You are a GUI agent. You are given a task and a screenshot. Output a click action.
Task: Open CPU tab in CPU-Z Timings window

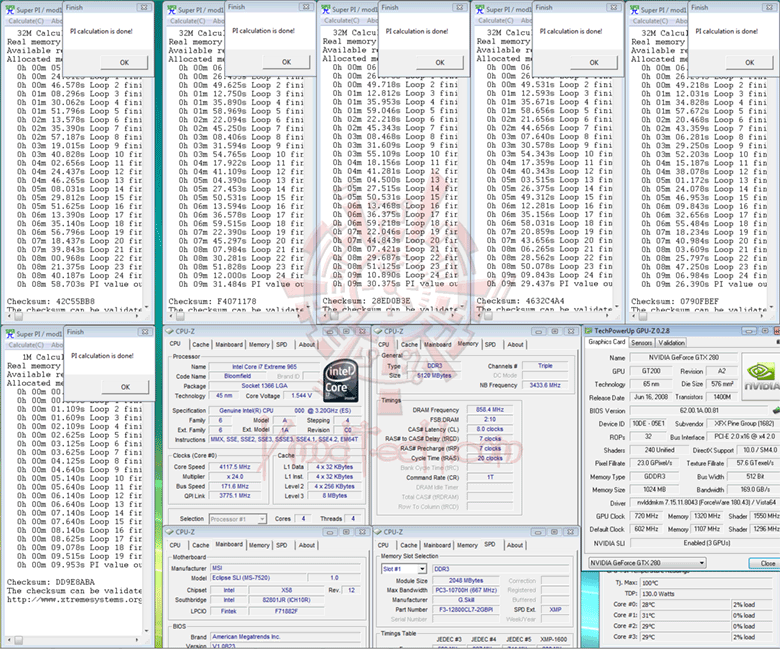[384, 345]
